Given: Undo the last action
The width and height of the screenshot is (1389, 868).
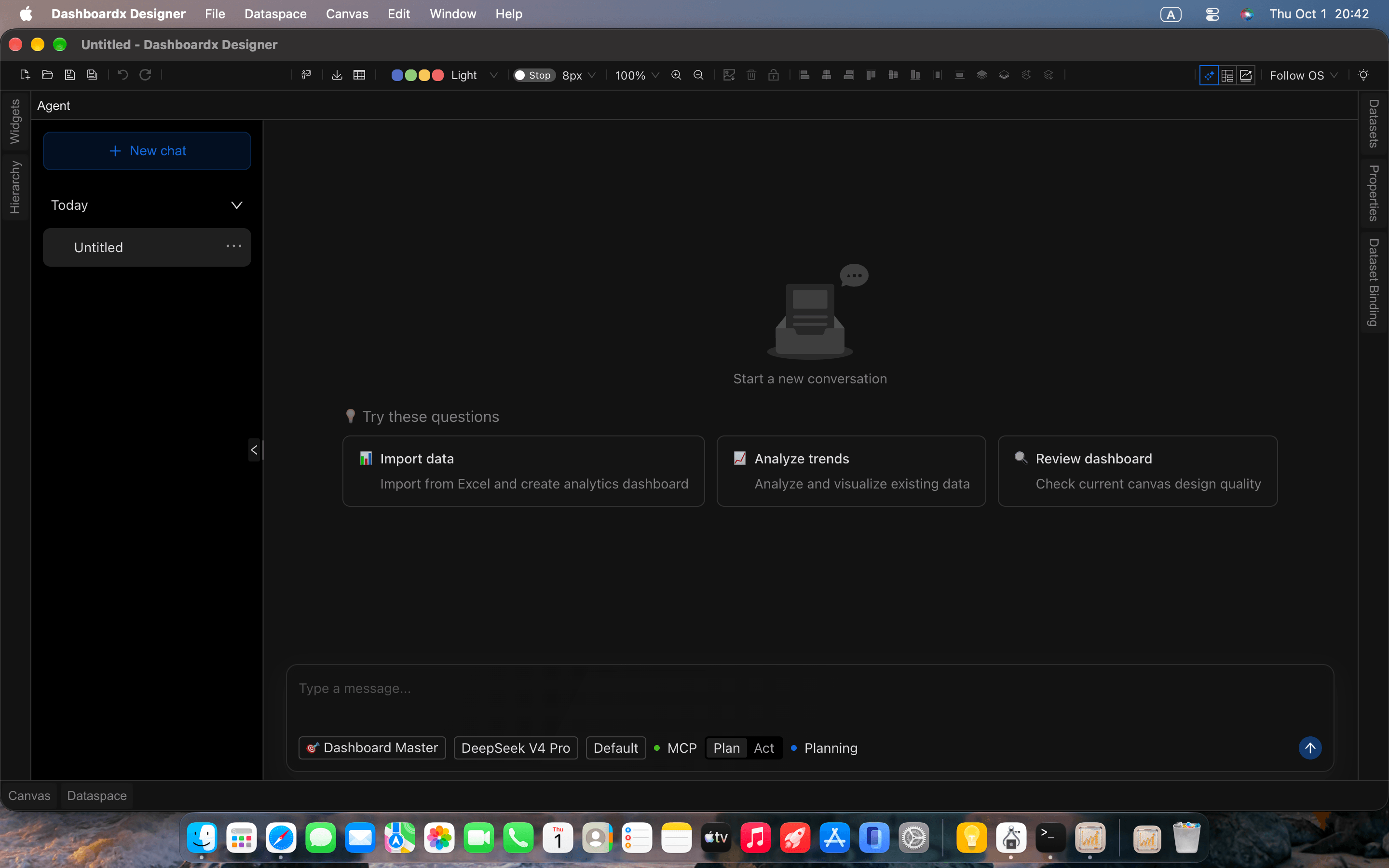Looking at the screenshot, I should (x=123, y=75).
